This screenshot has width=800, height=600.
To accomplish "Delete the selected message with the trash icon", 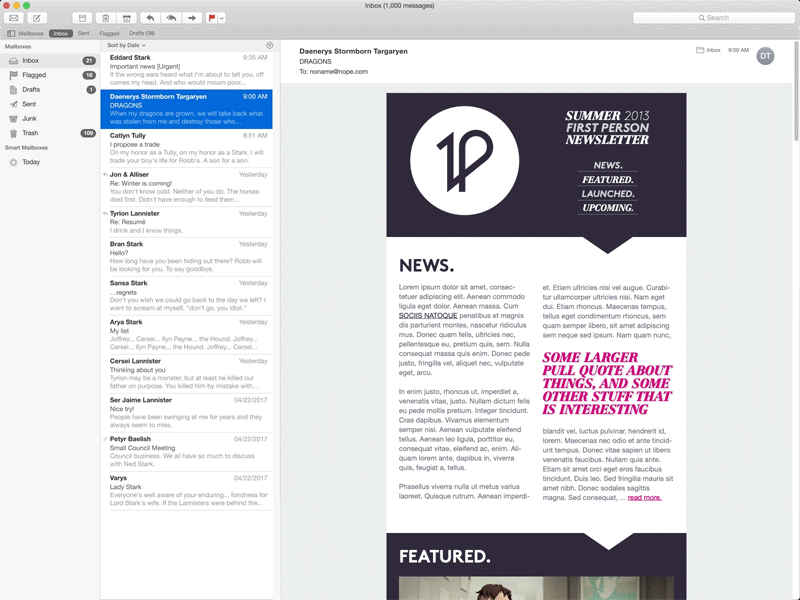I will pyautogui.click(x=105, y=18).
